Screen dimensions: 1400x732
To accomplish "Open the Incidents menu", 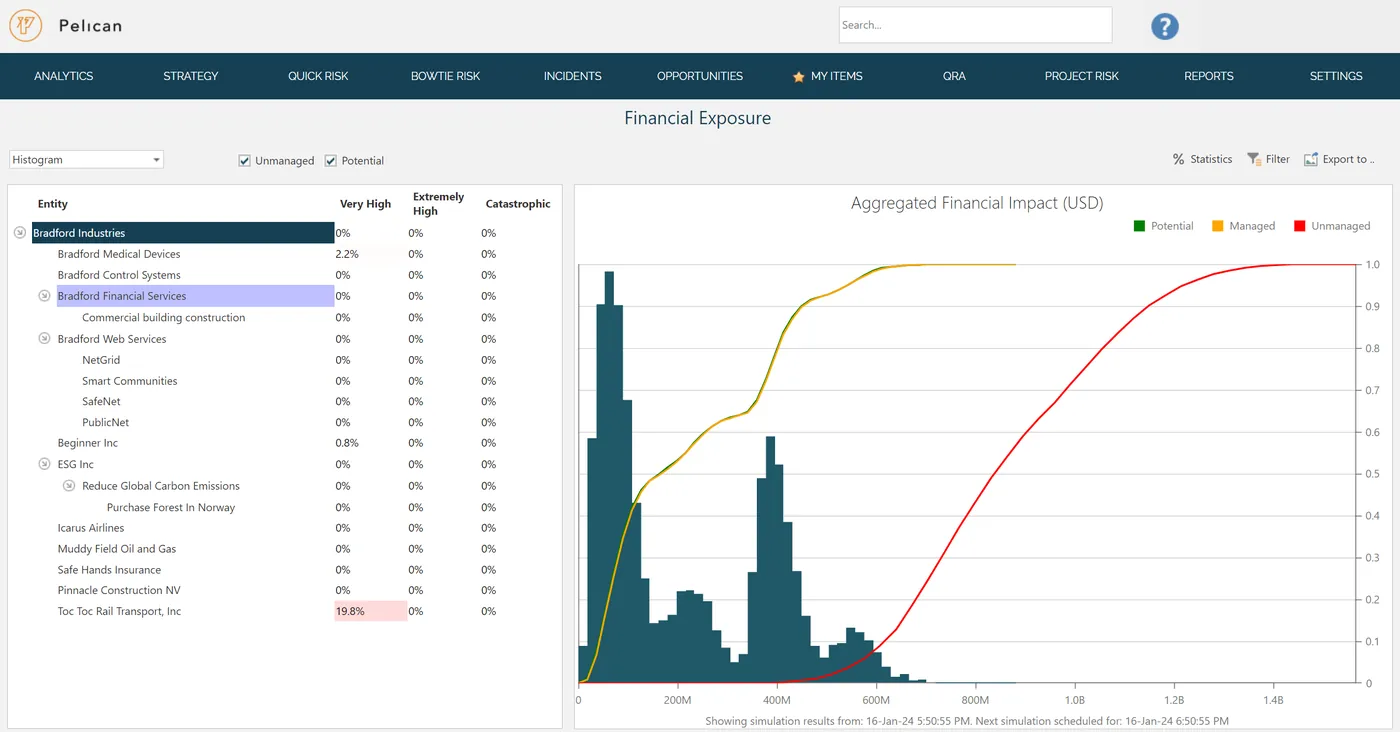I will click(573, 76).
